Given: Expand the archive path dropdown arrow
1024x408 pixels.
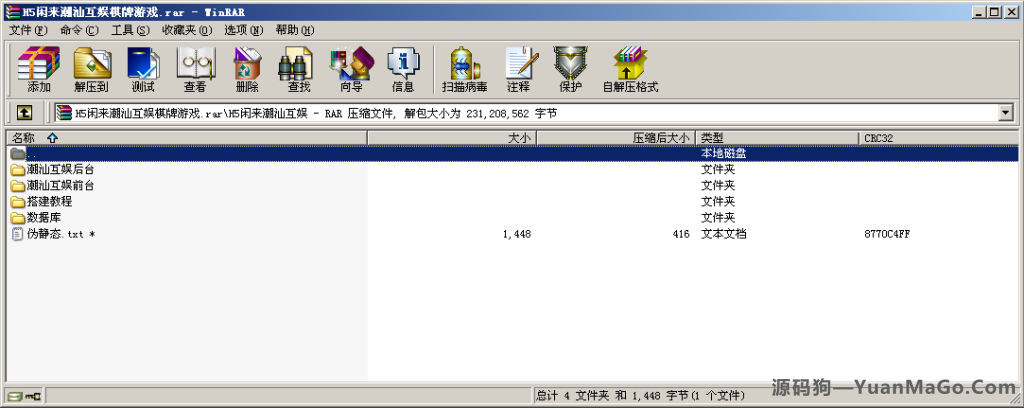Looking at the screenshot, I should [1006, 113].
